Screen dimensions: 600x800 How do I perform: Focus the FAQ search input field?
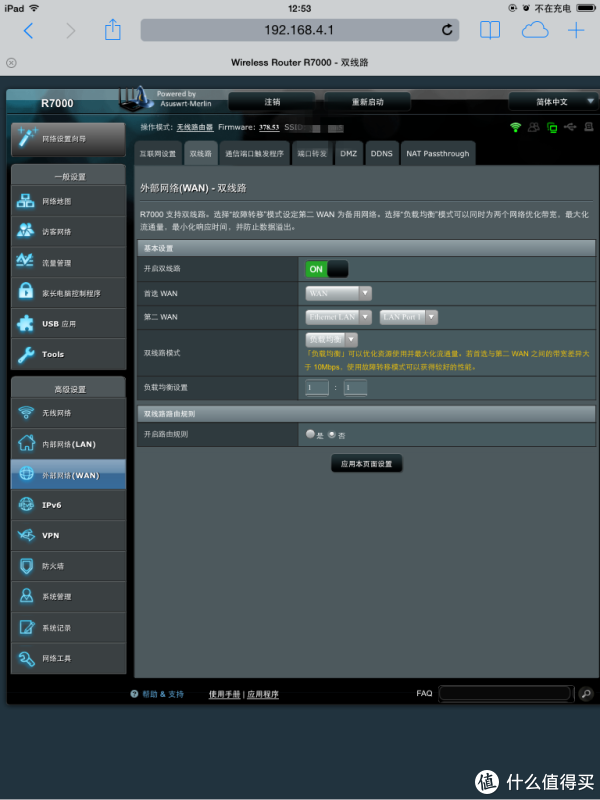(506, 693)
